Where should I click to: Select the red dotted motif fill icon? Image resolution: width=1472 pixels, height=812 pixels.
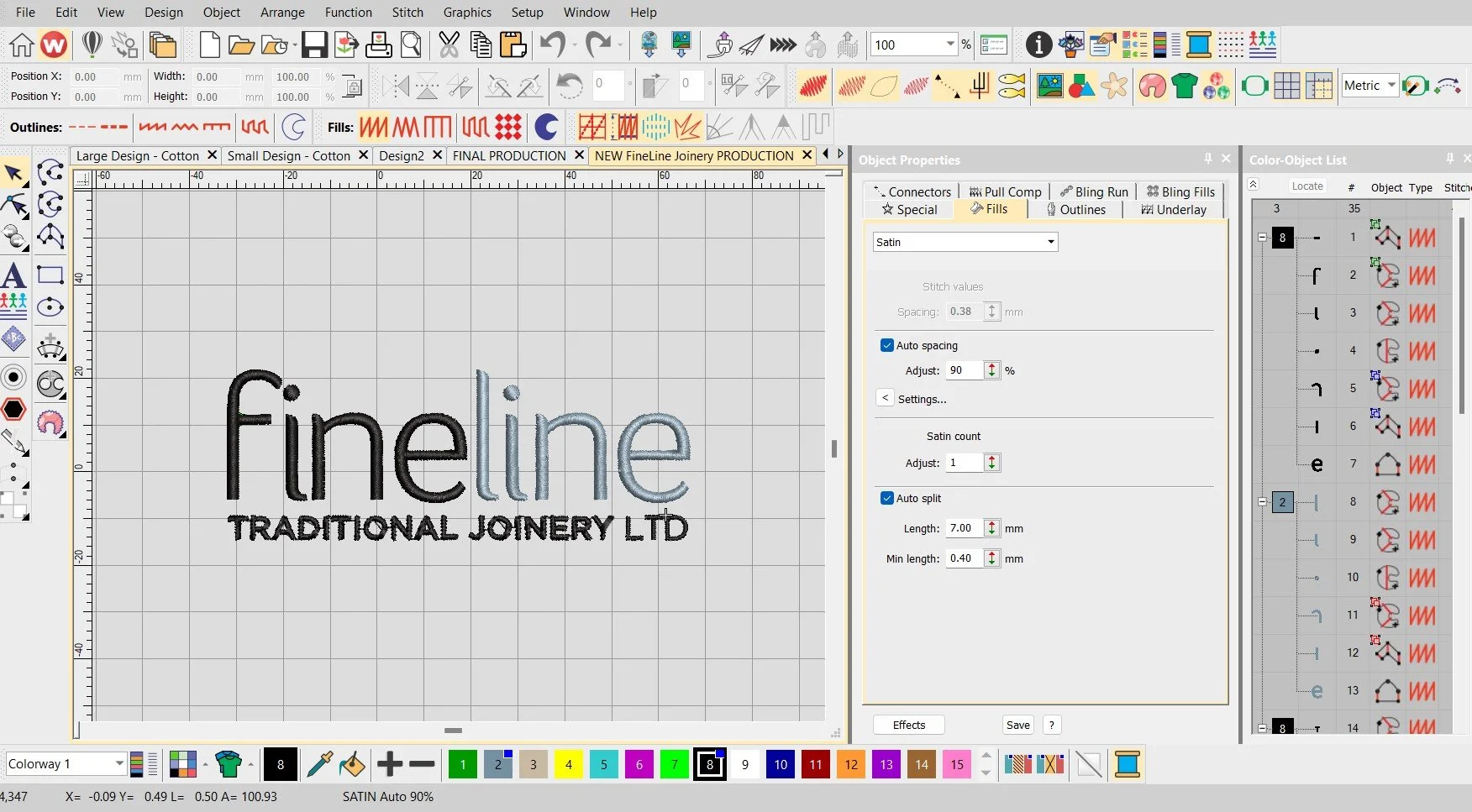(x=508, y=127)
